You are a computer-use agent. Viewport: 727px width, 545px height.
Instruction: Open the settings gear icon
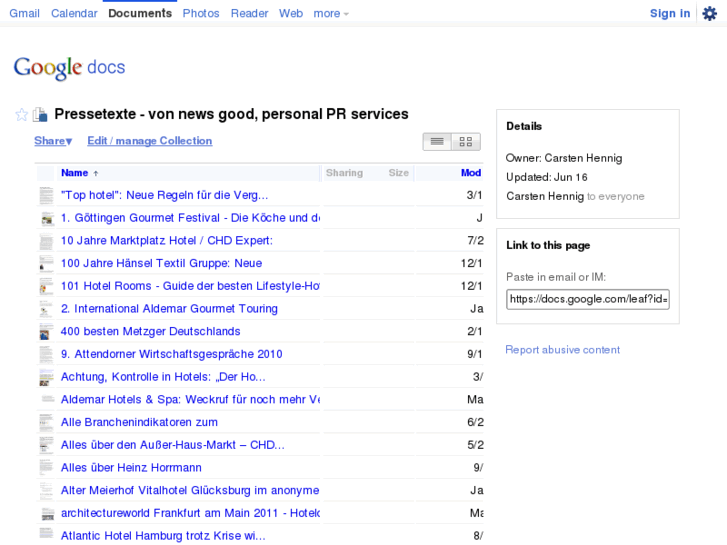[x=709, y=13]
